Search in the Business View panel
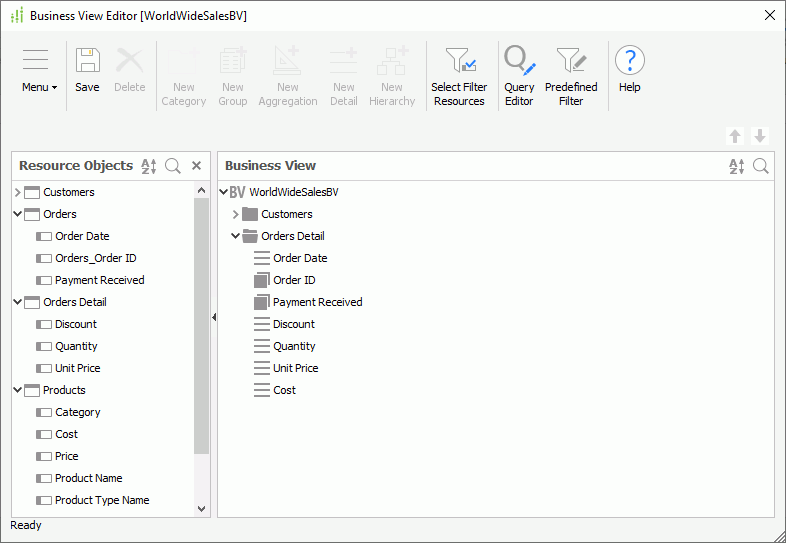The width and height of the screenshot is (786, 543). pos(761,166)
